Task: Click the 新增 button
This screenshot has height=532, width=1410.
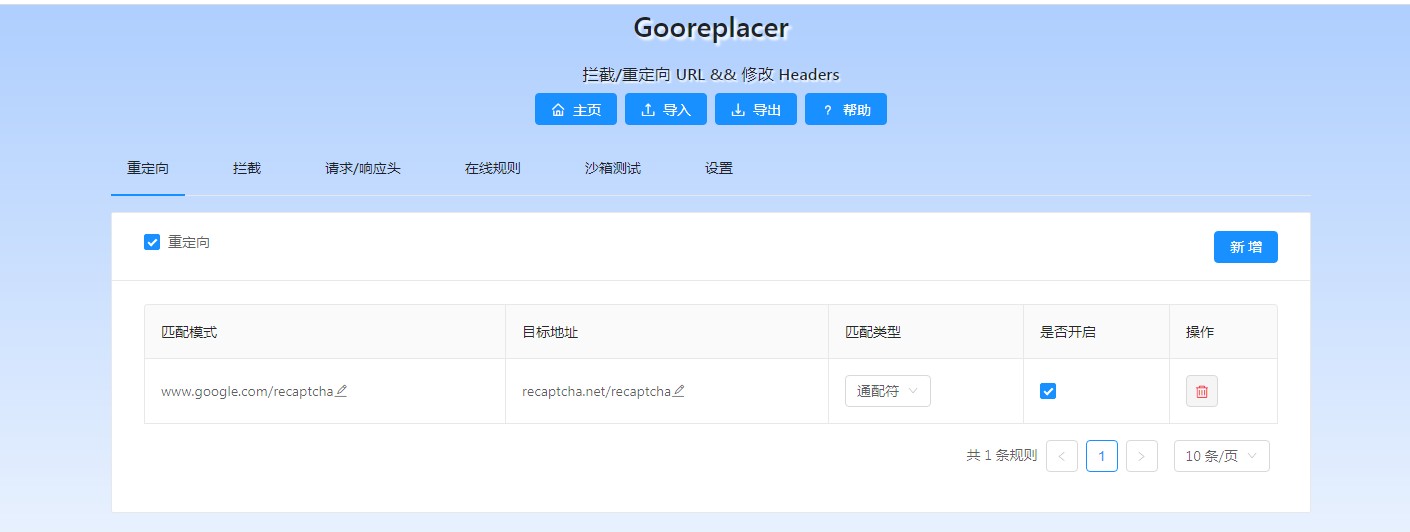Action: pos(1246,247)
